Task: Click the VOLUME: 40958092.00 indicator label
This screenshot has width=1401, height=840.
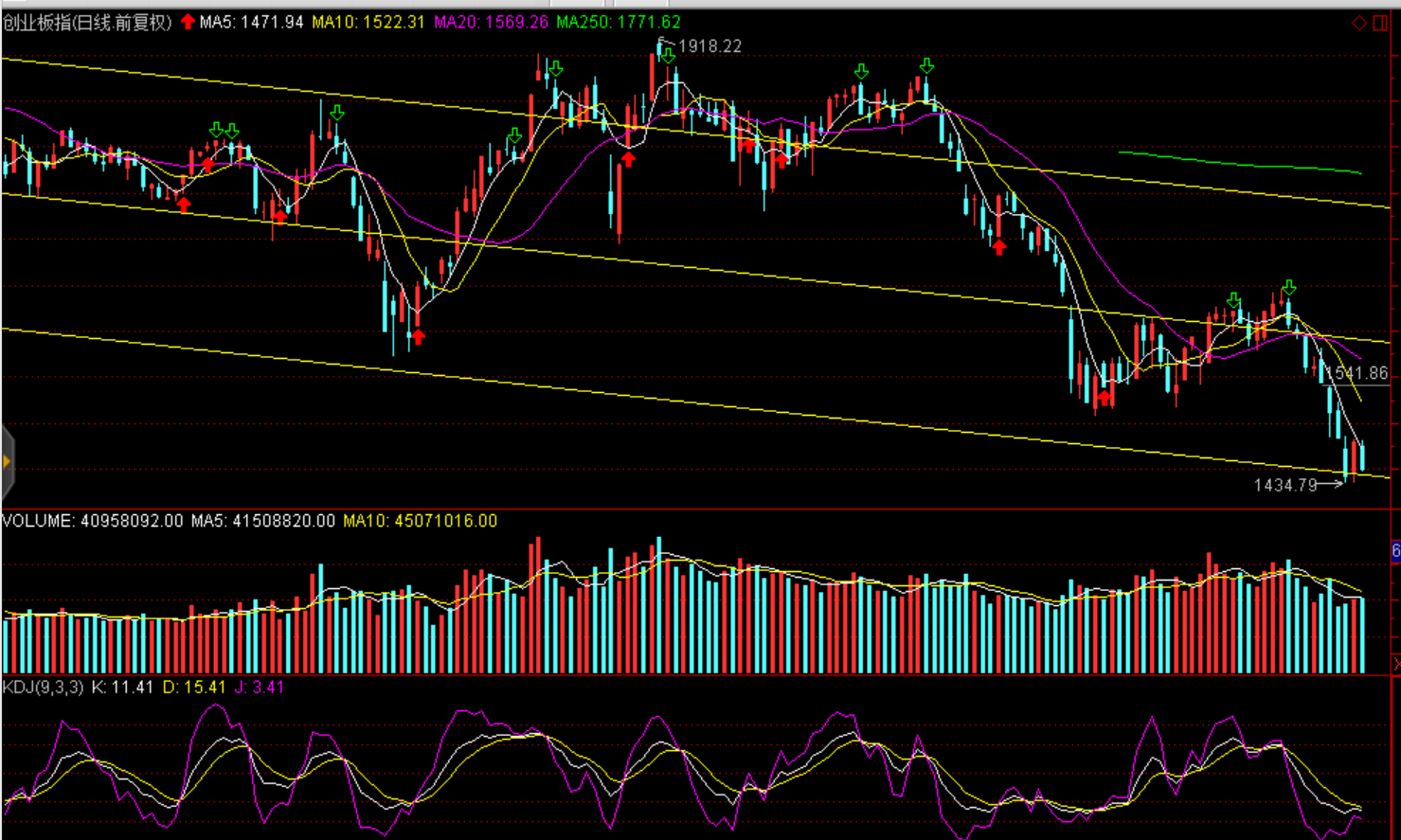Action: [x=93, y=521]
